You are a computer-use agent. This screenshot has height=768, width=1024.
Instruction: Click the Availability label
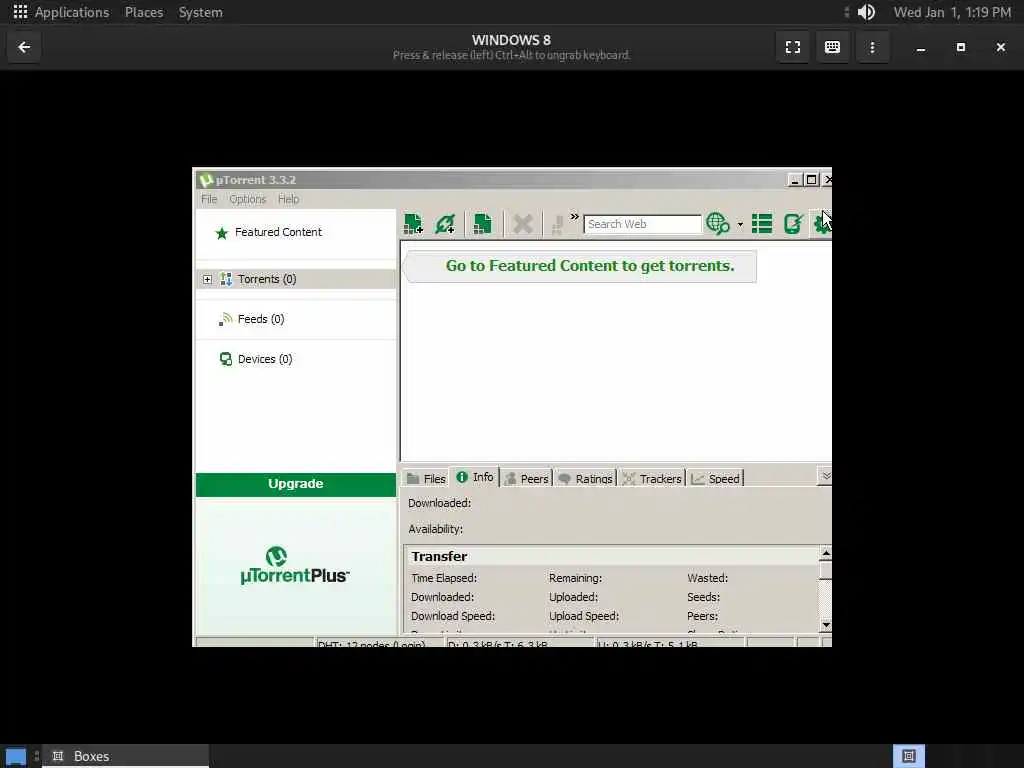(x=436, y=529)
